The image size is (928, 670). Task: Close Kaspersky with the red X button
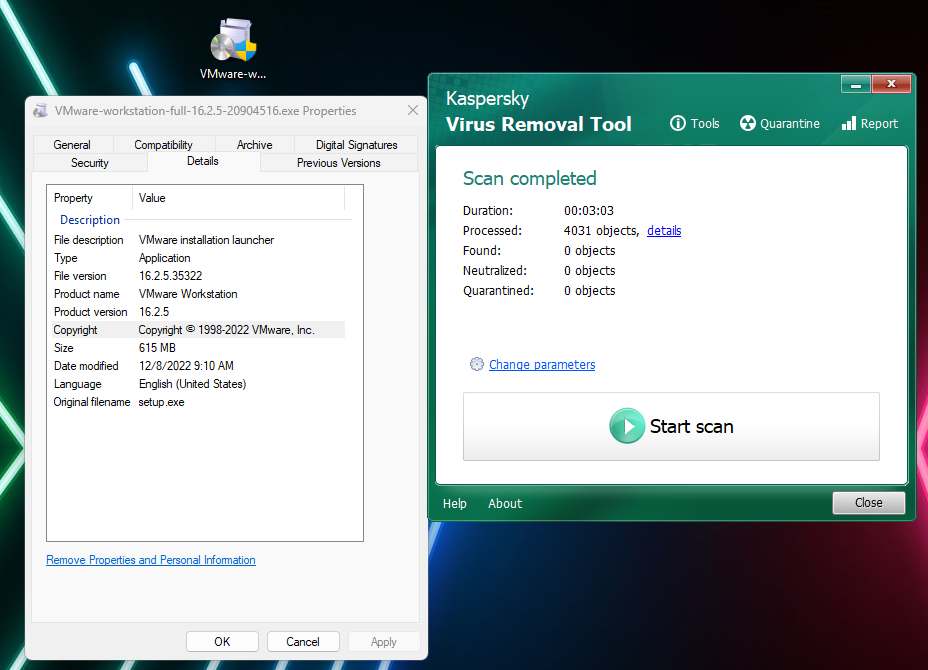coord(891,85)
